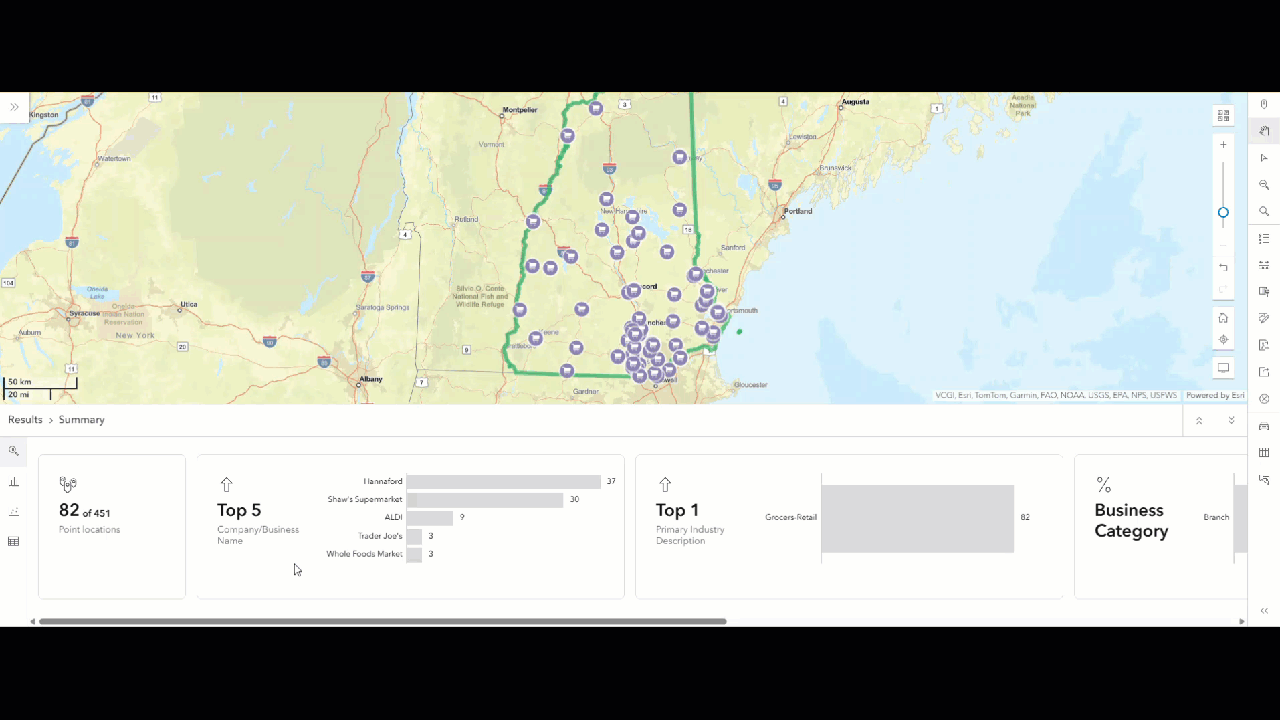This screenshot has width=1280, height=720.
Task: Open the basemap gallery
Action: click(x=1223, y=115)
